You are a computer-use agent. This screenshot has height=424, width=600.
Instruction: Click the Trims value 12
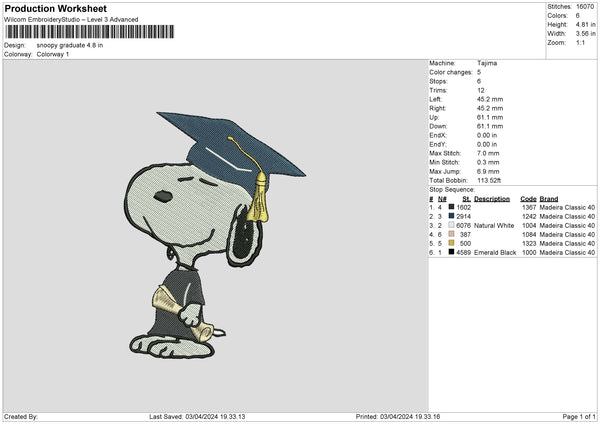coord(481,90)
